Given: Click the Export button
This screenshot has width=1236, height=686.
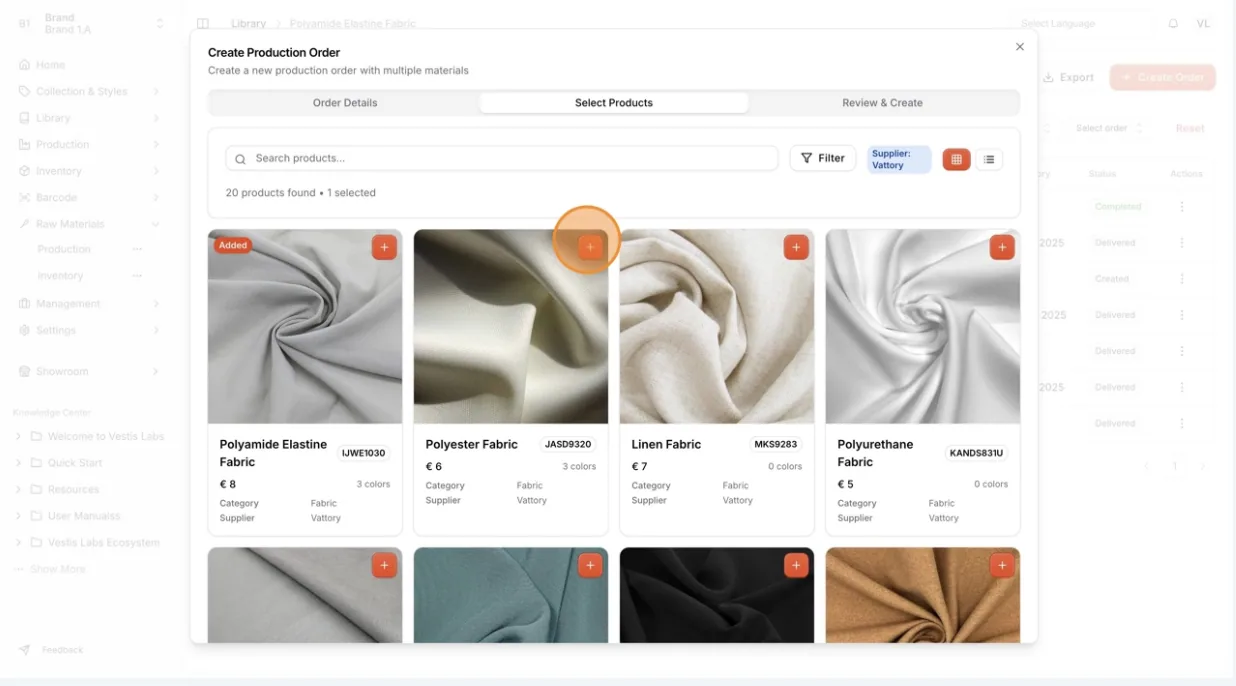Looking at the screenshot, I should [1068, 77].
